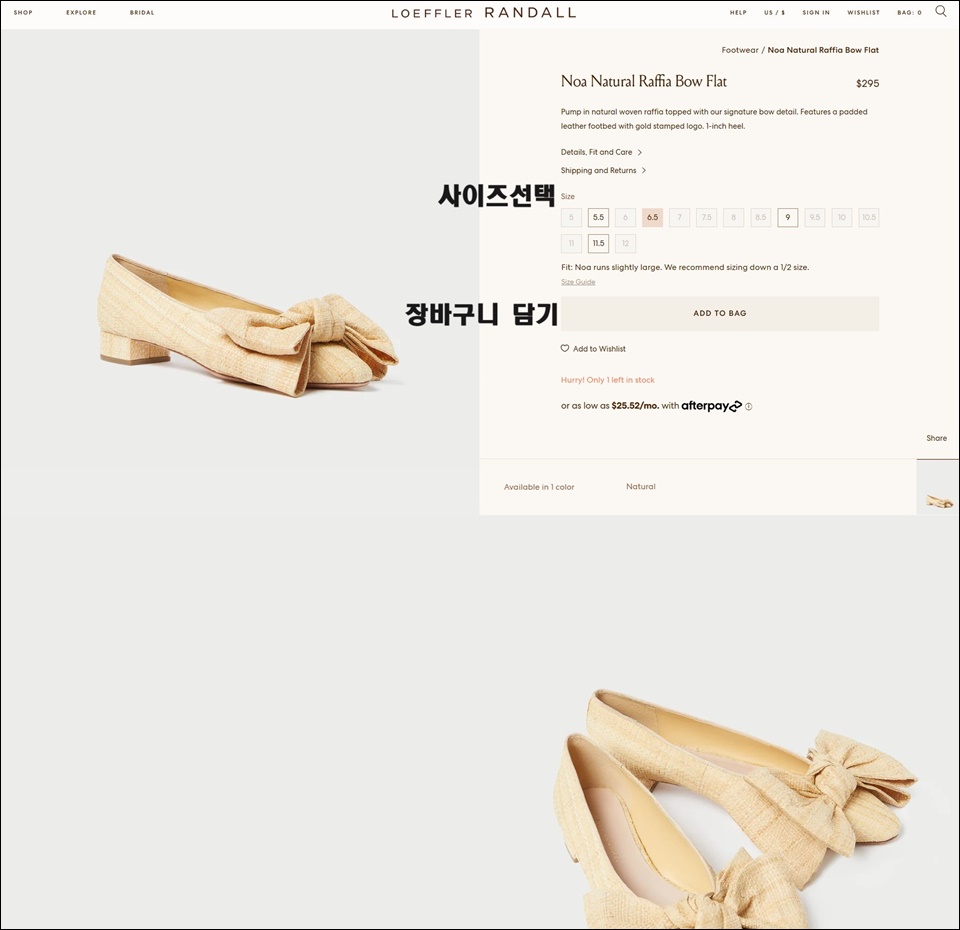This screenshot has width=960, height=930.
Task: Select size 8
Action: click(733, 217)
